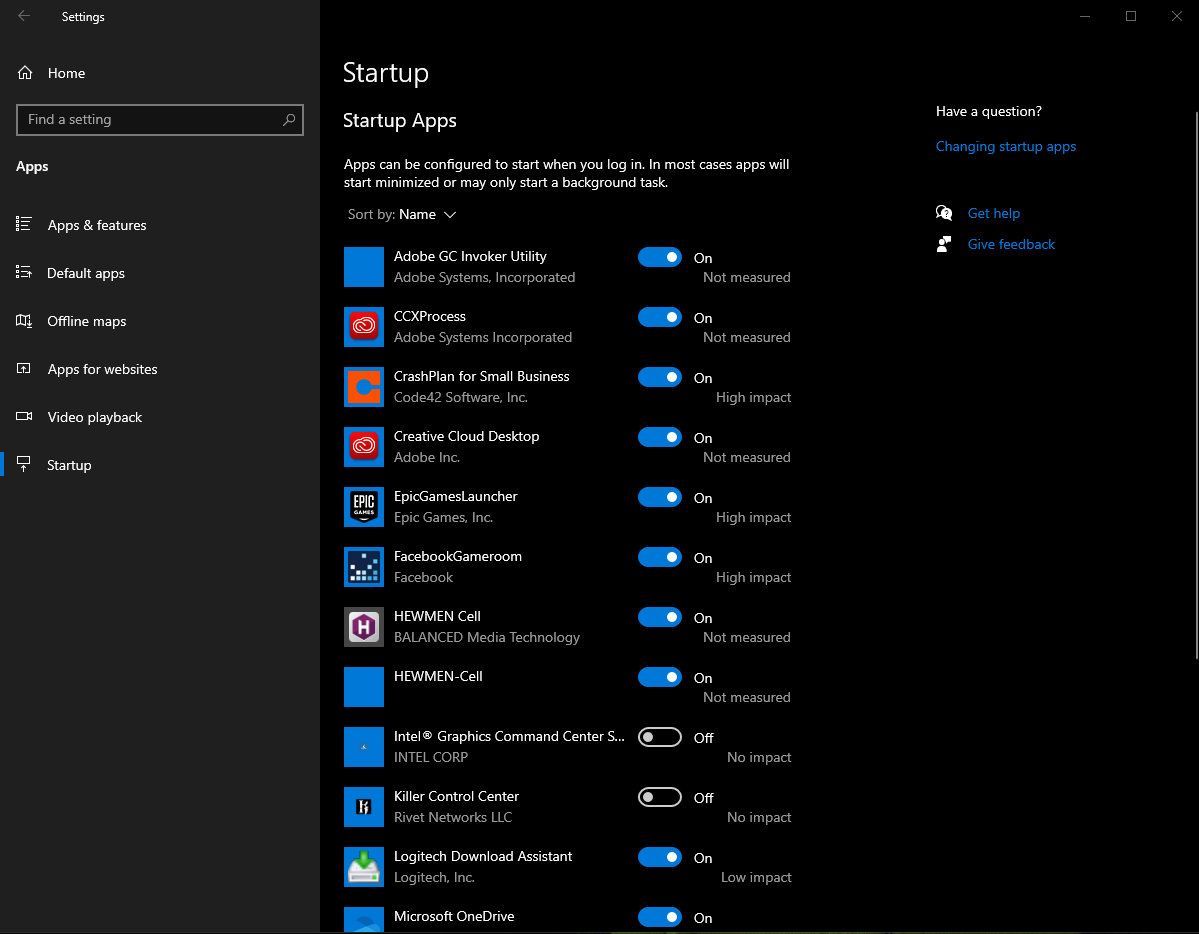1199x934 pixels.
Task: Open Apps for websites page
Action: click(161, 369)
